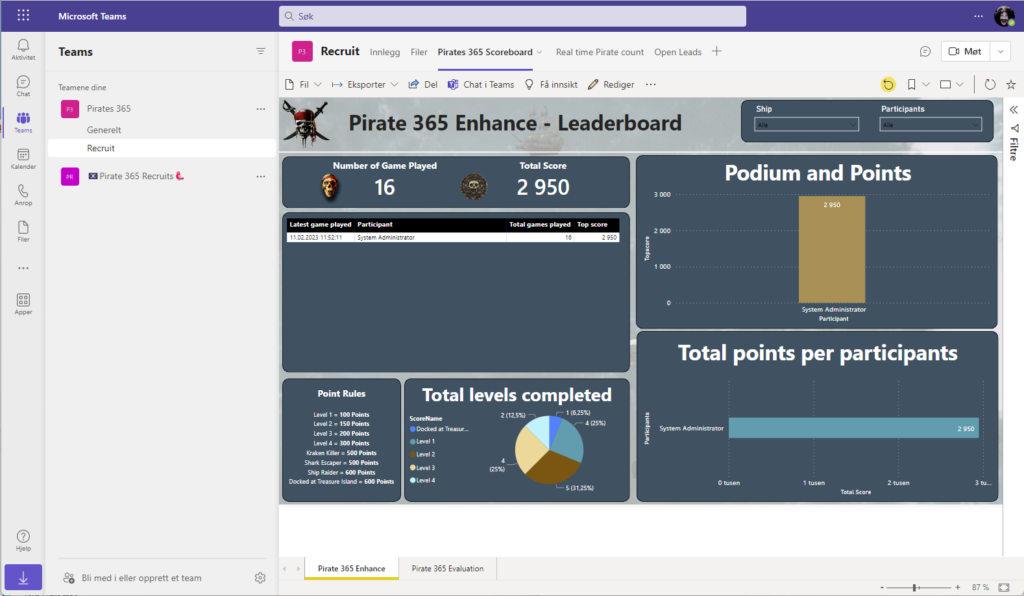Open the Aktivitet notifications bell
Viewport: 1024px width, 596px height.
pos(23,49)
